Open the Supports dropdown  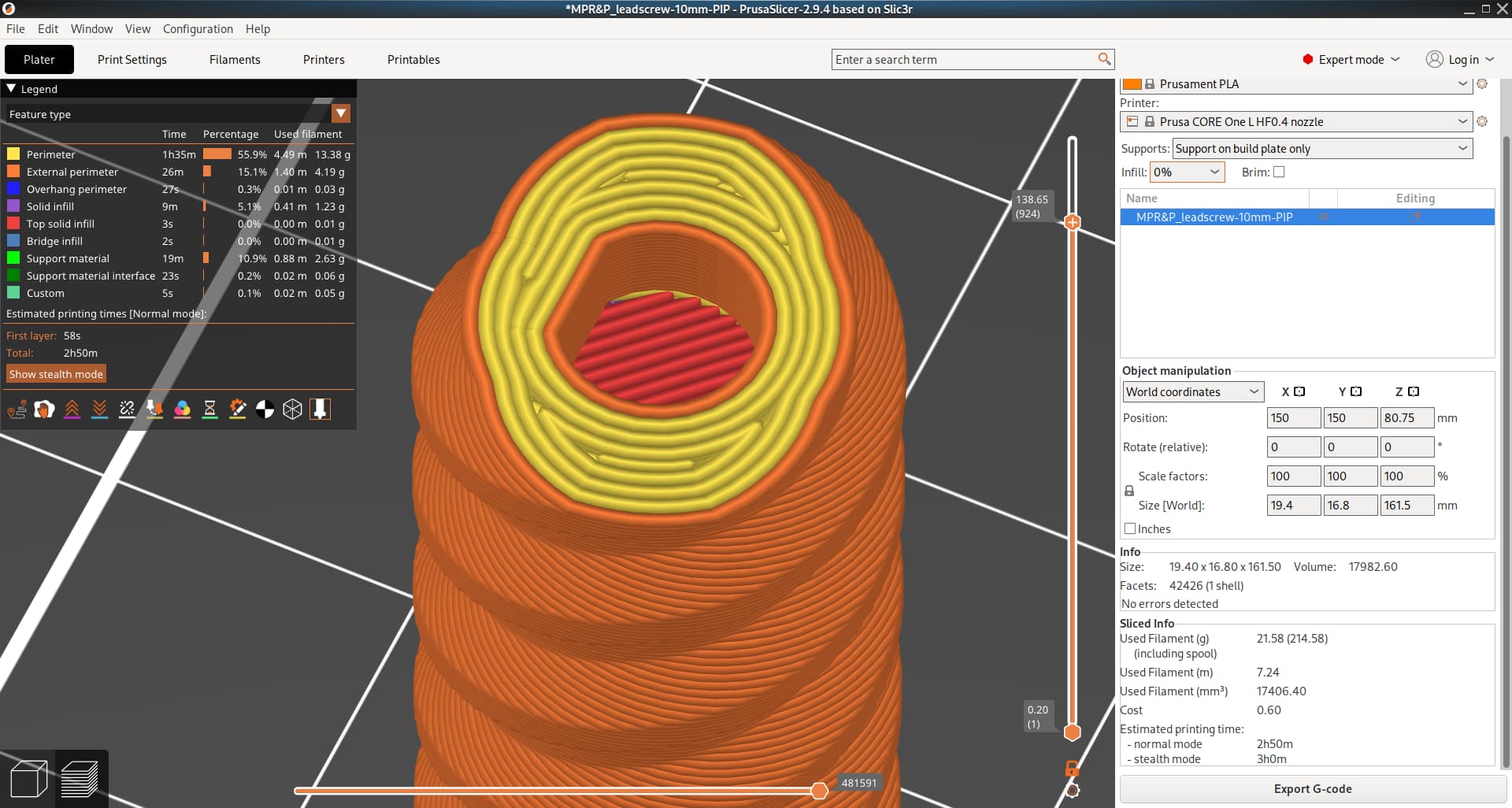point(1322,149)
